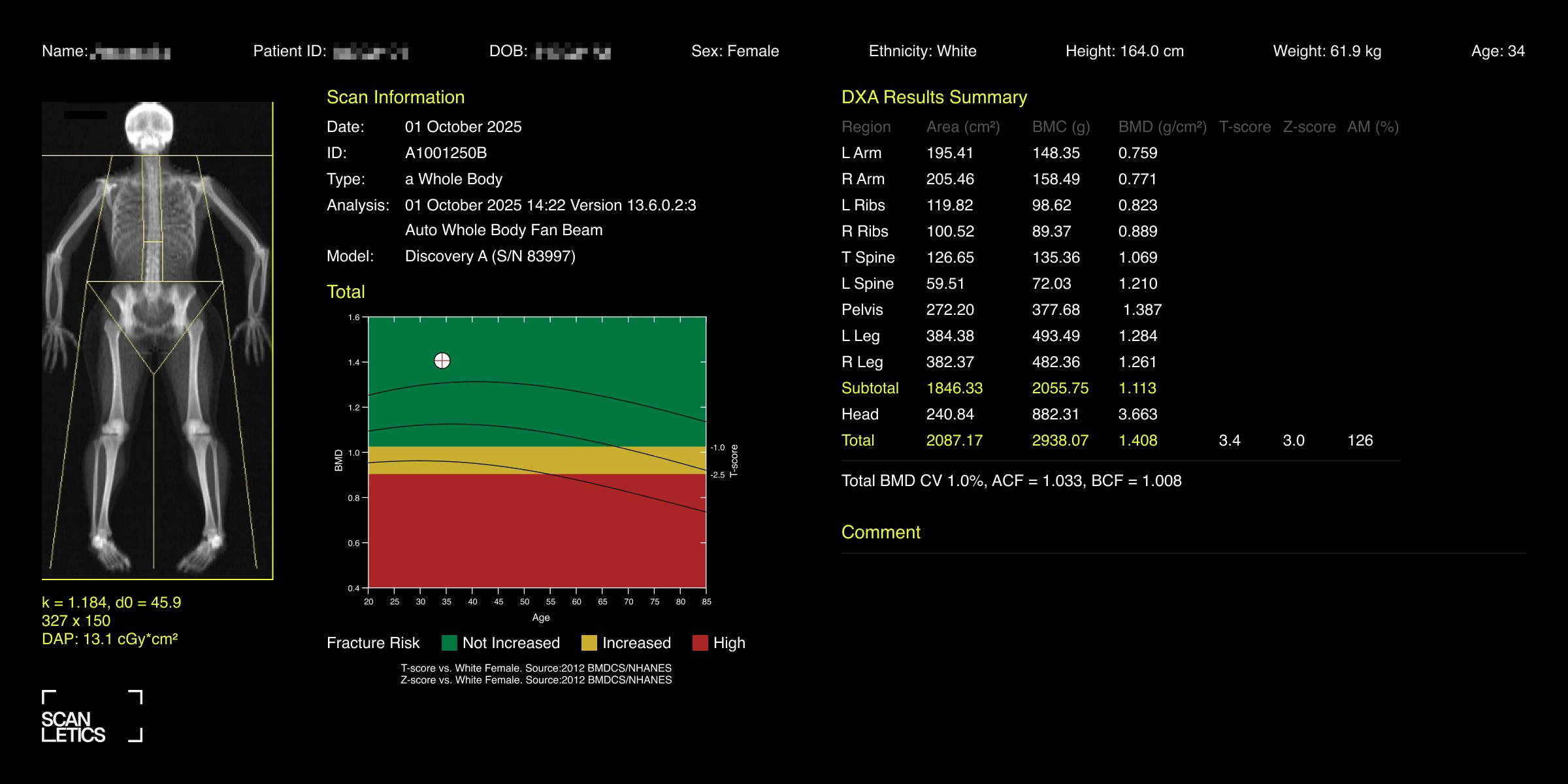Click the red High legend swatch
The image size is (1568, 784).
pos(700,643)
